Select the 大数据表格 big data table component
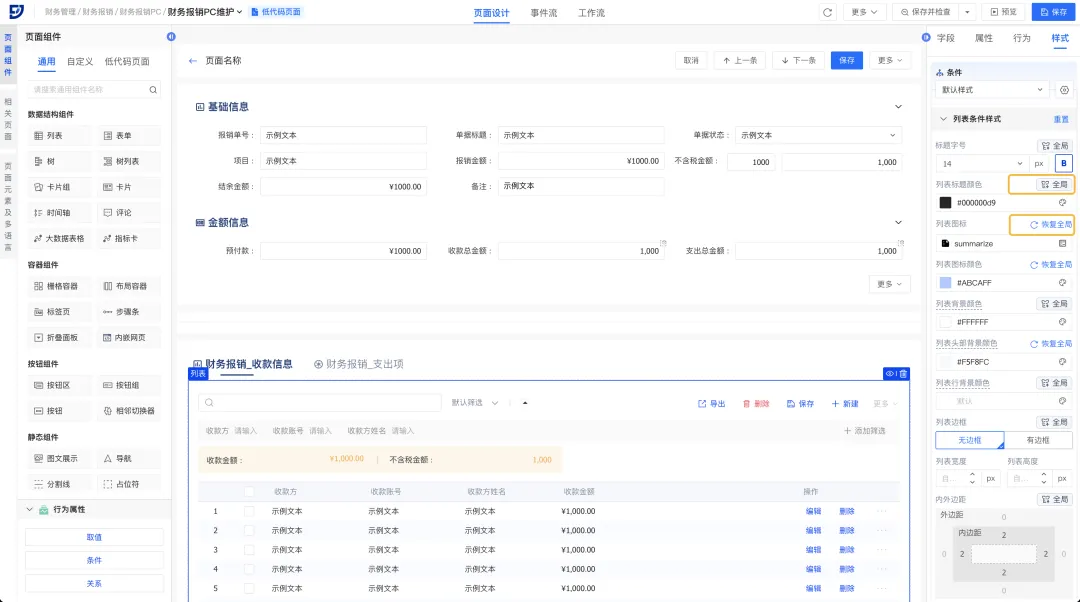Viewport: 1080px width, 602px height. click(x=60, y=238)
